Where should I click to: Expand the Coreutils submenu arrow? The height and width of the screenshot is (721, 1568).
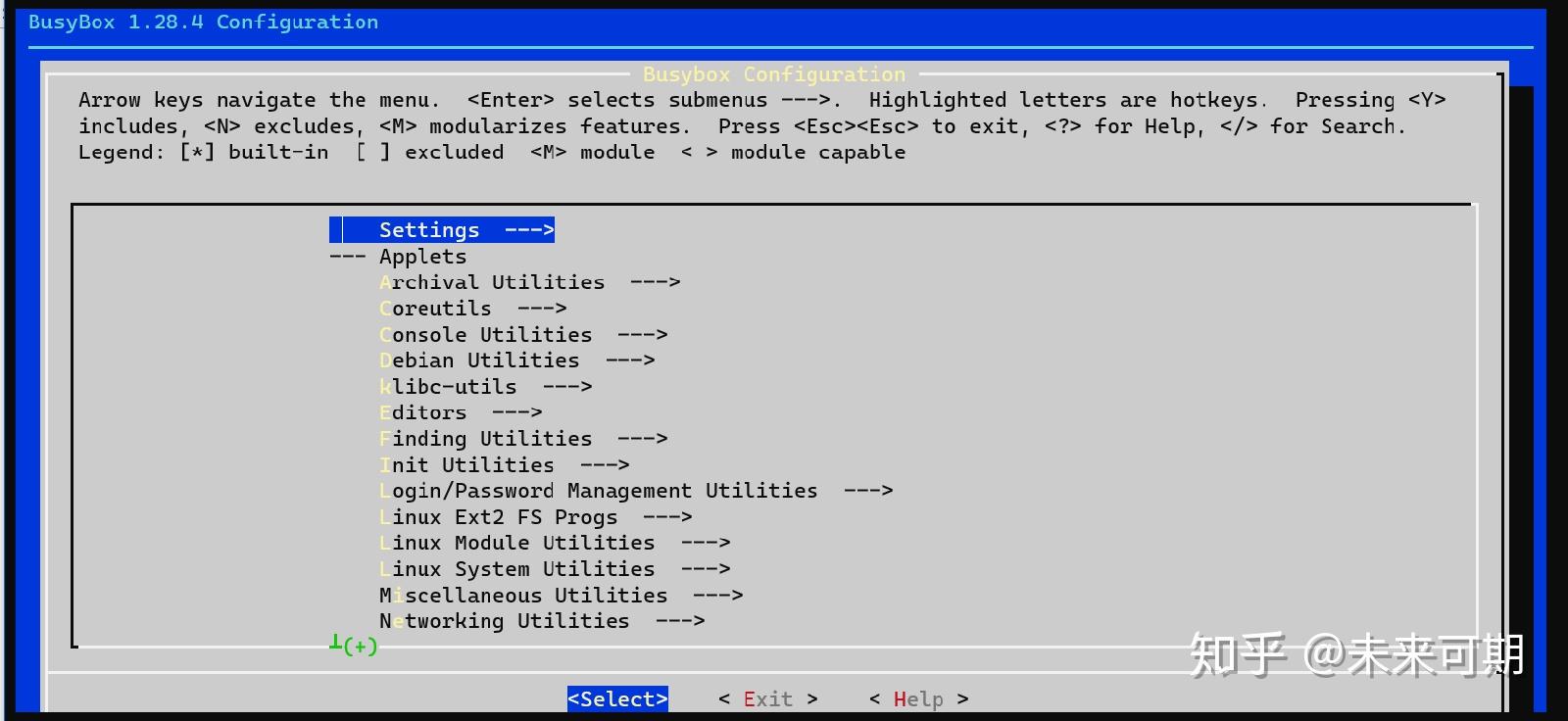542,309
